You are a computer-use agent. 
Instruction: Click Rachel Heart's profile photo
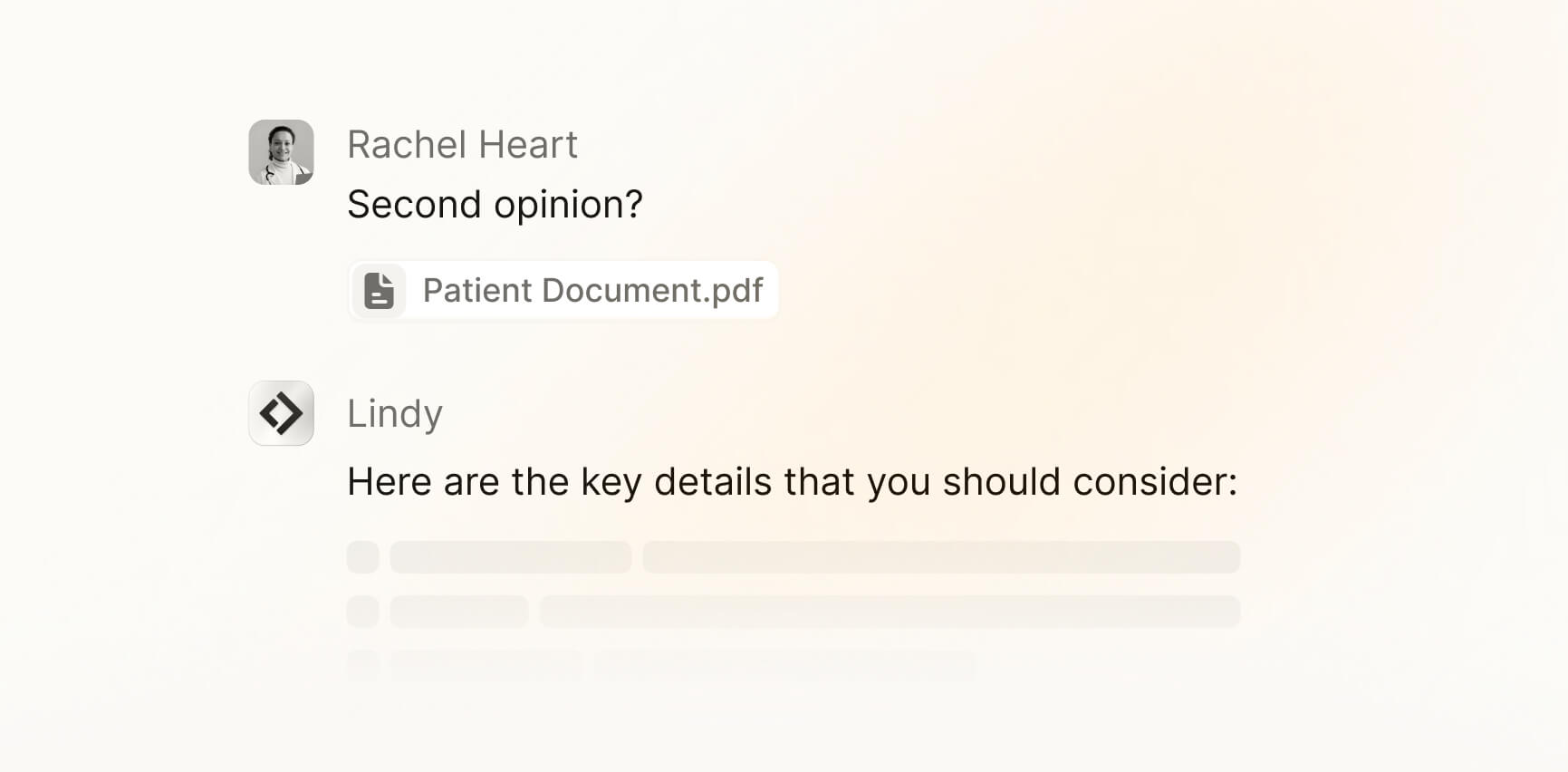point(281,152)
